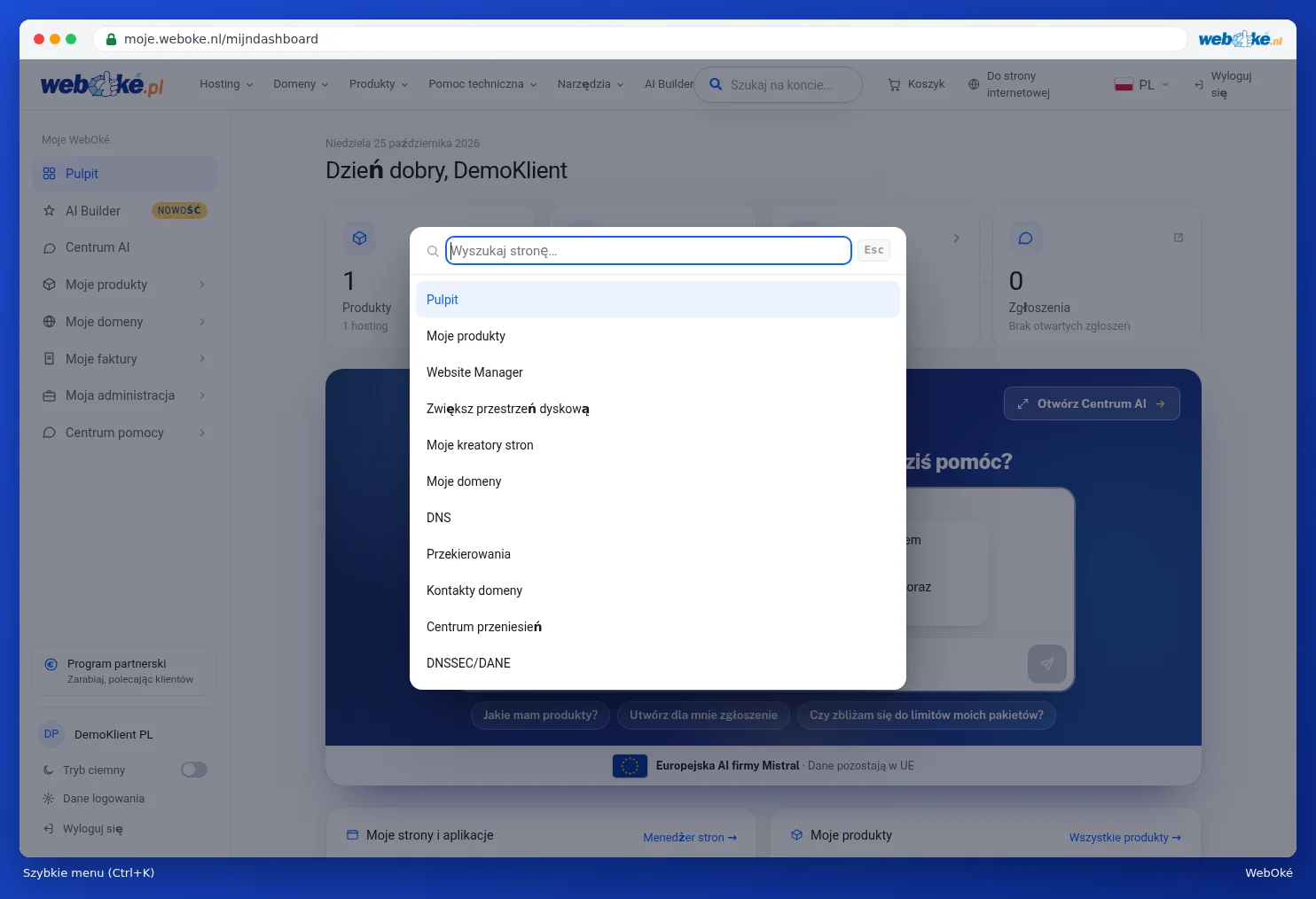Click the Centrum pomocy bubble icon
The image size is (1316, 899).
click(x=49, y=433)
